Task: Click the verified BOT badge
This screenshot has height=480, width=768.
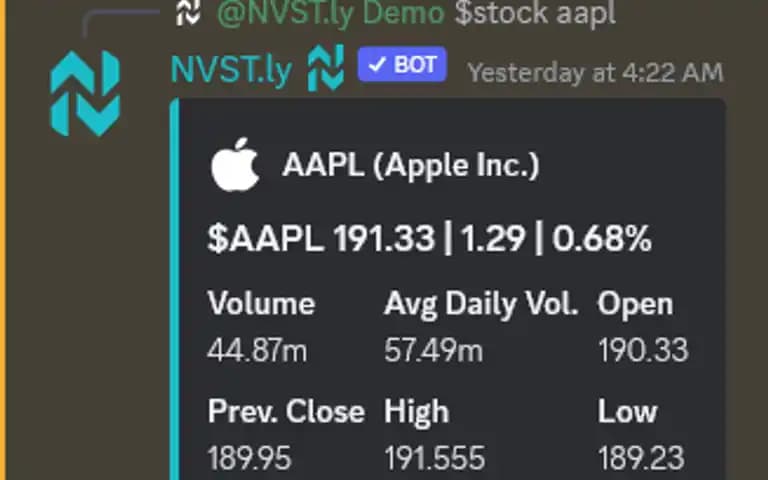Action: (402, 64)
